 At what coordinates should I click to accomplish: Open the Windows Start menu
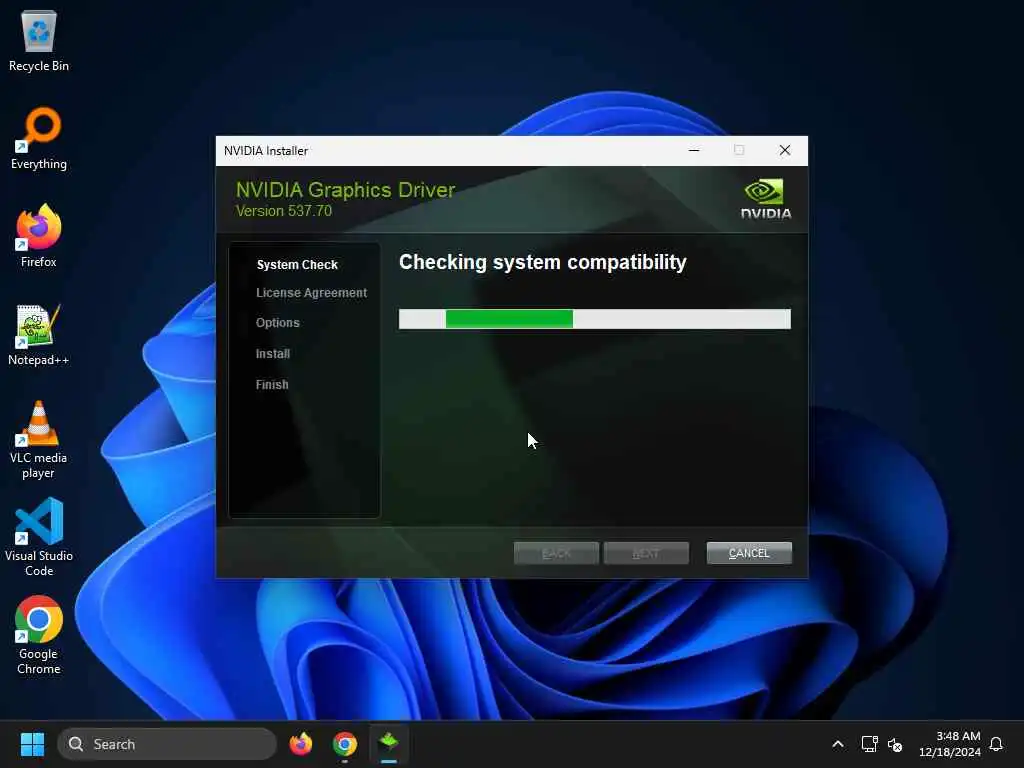pyautogui.click(x=32, y=744)
